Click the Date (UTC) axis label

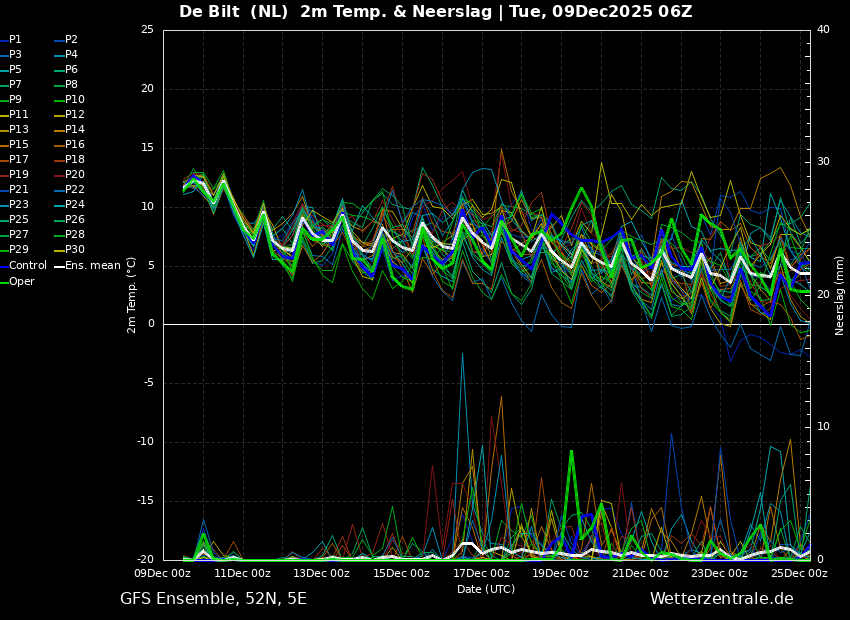pyautogui.click(x=486, y=589)
